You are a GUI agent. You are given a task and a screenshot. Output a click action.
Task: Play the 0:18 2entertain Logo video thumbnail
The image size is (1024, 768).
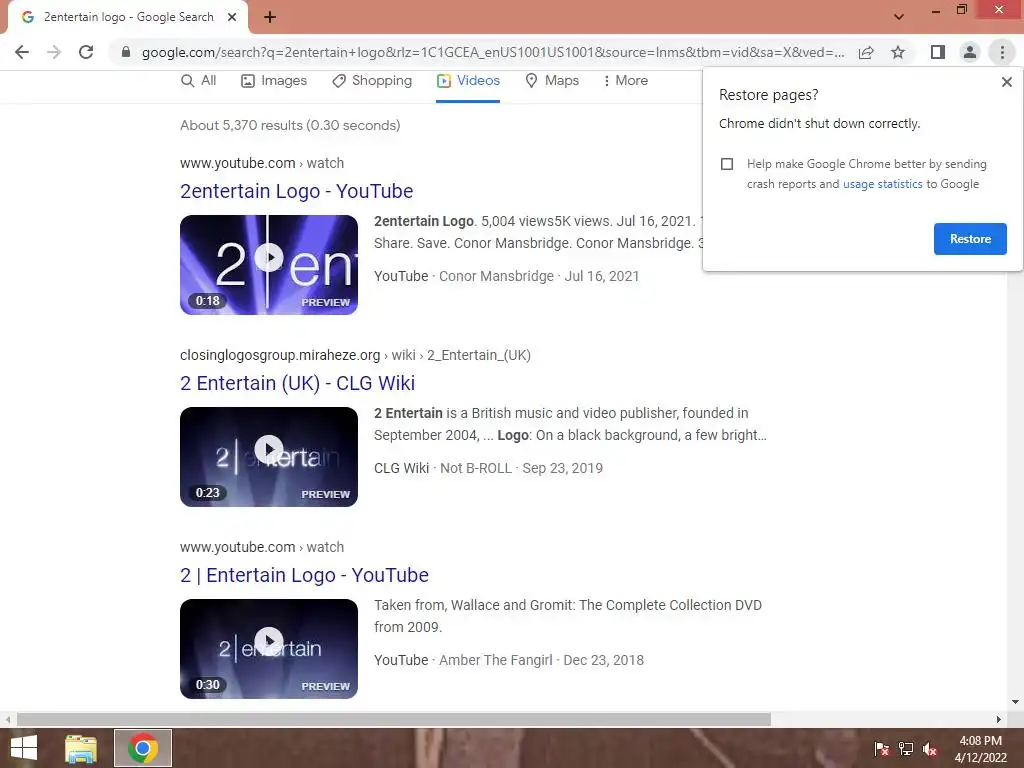click(x=269, y=265)
